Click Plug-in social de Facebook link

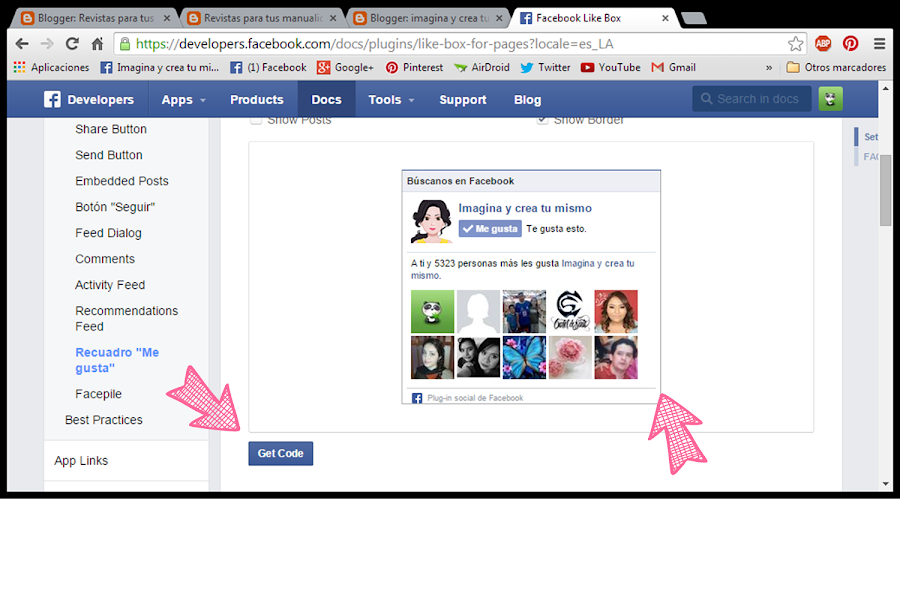(475, 398)
